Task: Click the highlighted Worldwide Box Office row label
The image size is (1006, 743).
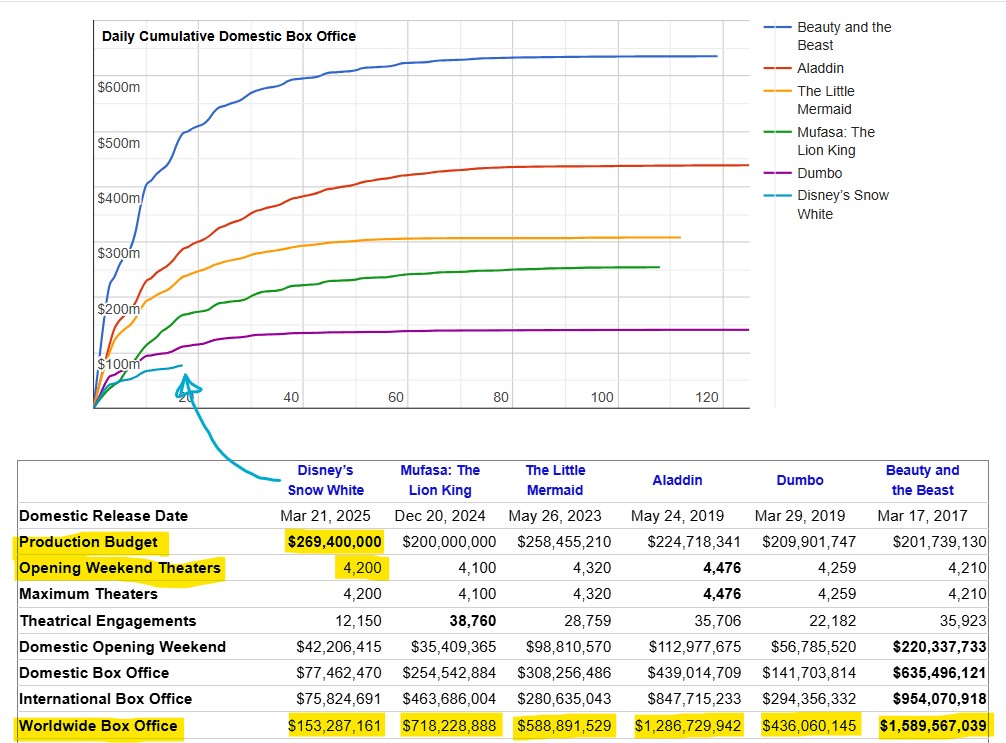Action: [98, 725]
